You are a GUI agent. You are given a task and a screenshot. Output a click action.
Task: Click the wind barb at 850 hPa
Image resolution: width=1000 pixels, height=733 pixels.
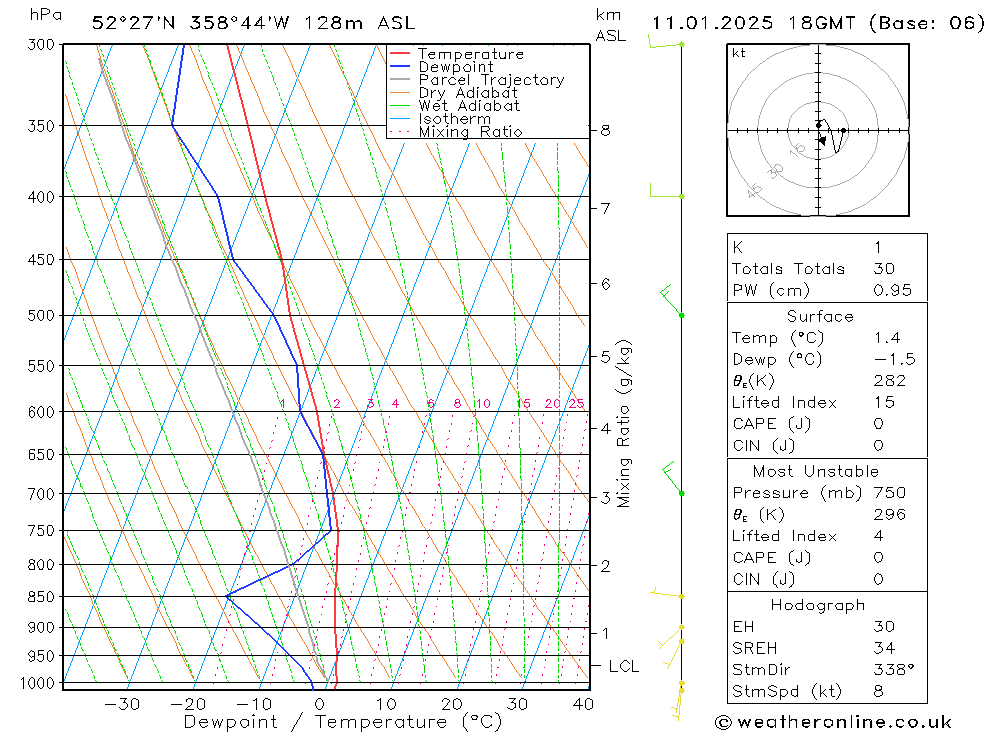(667, 593)
